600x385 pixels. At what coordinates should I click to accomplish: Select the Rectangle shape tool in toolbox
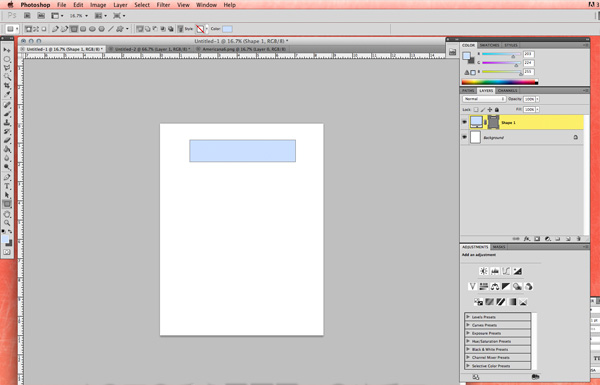(x=7, y=204)
